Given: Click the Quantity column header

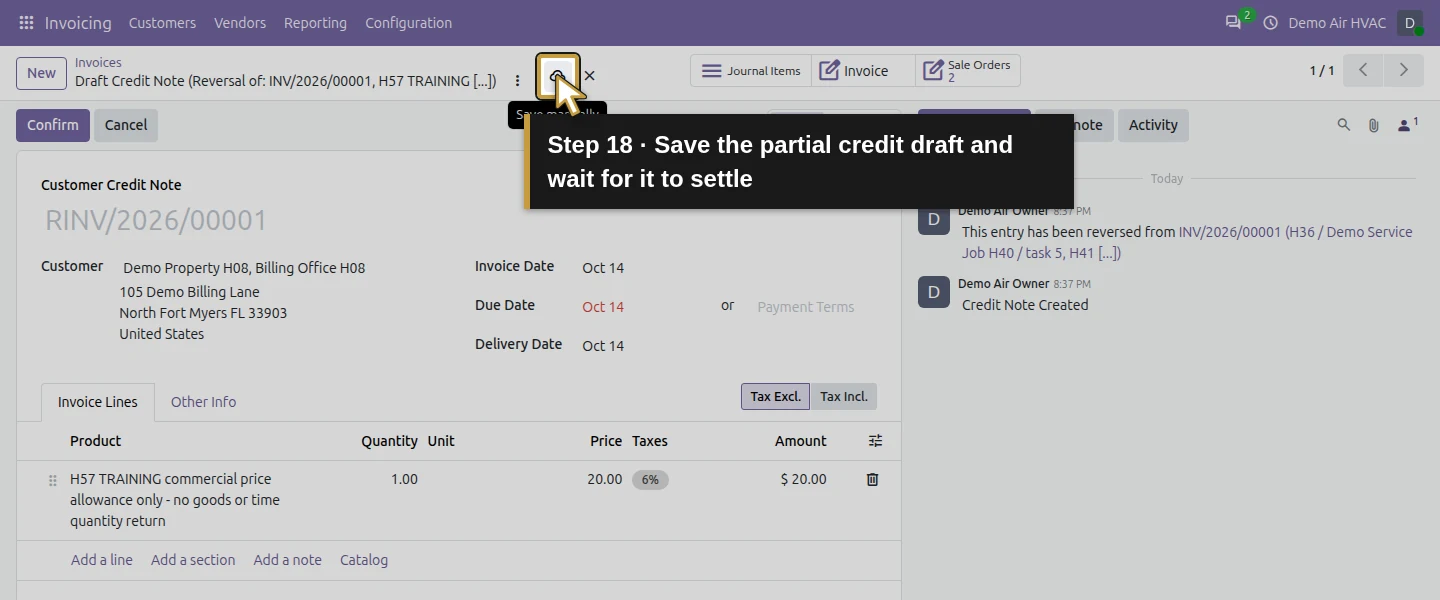Looking at the screenshot, I should [389, 441].
